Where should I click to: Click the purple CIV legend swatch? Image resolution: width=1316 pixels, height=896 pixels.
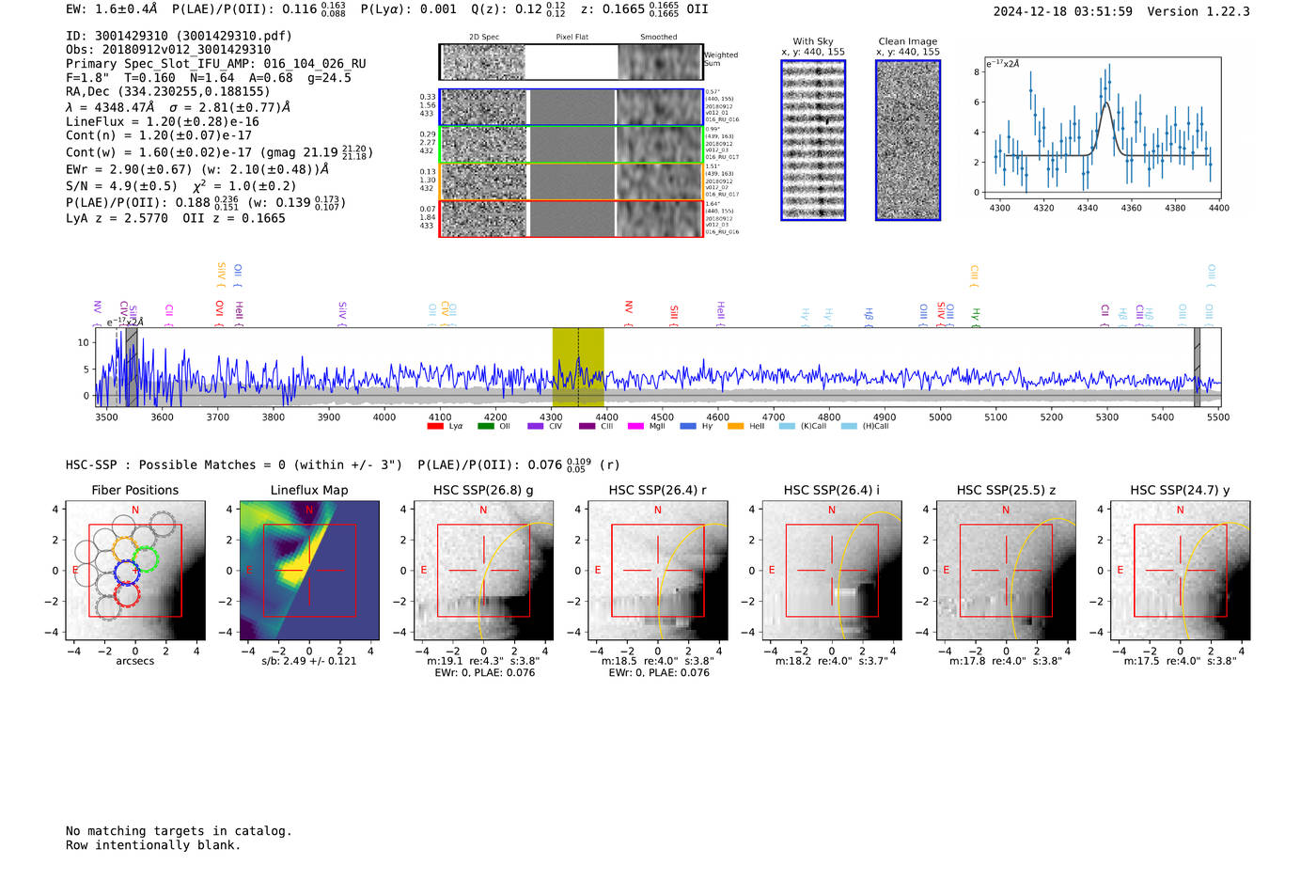pyautogui.click(x=536, y=426)
